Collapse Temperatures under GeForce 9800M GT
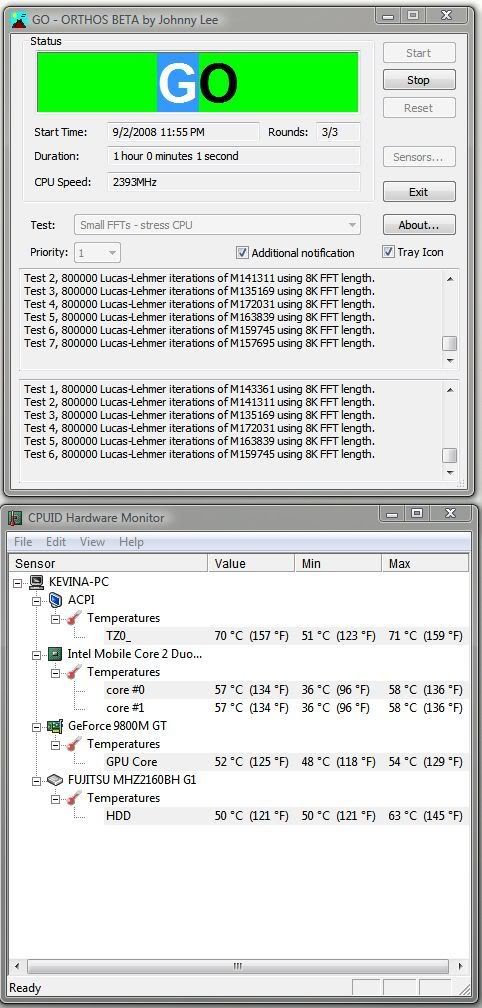 click(x=56, y=744)
